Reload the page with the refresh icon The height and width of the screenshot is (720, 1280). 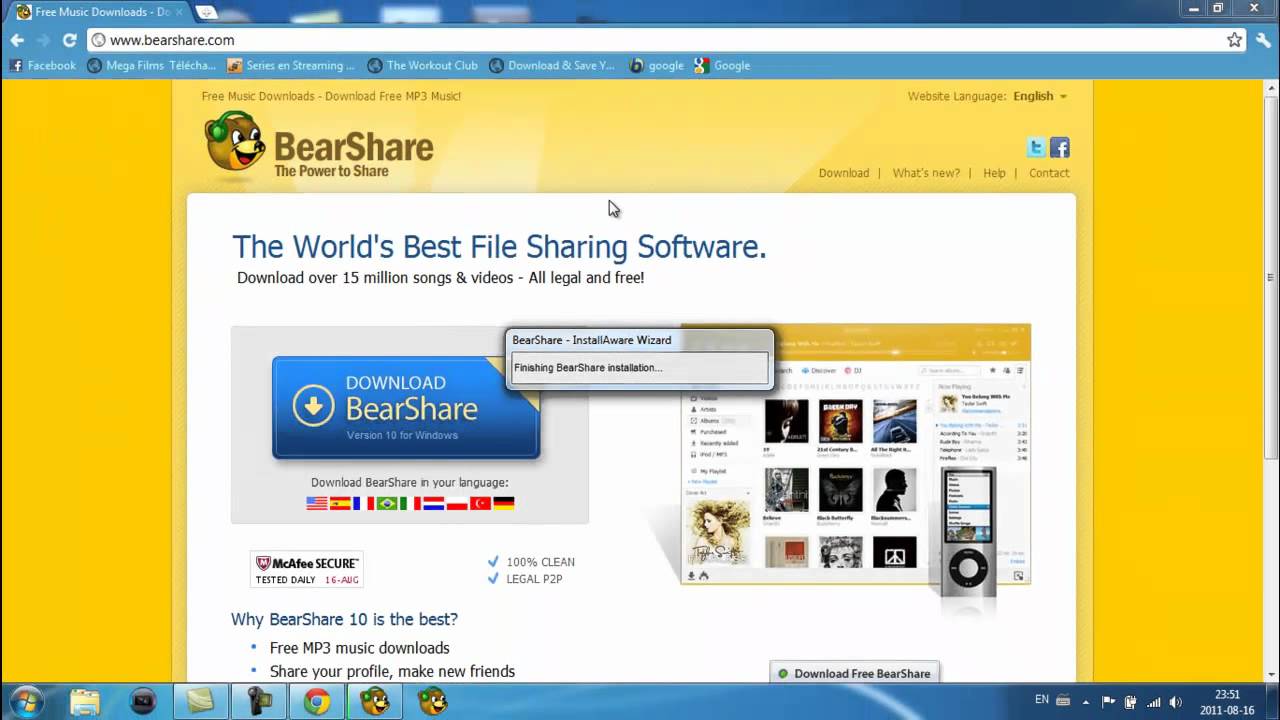(69, 40)
